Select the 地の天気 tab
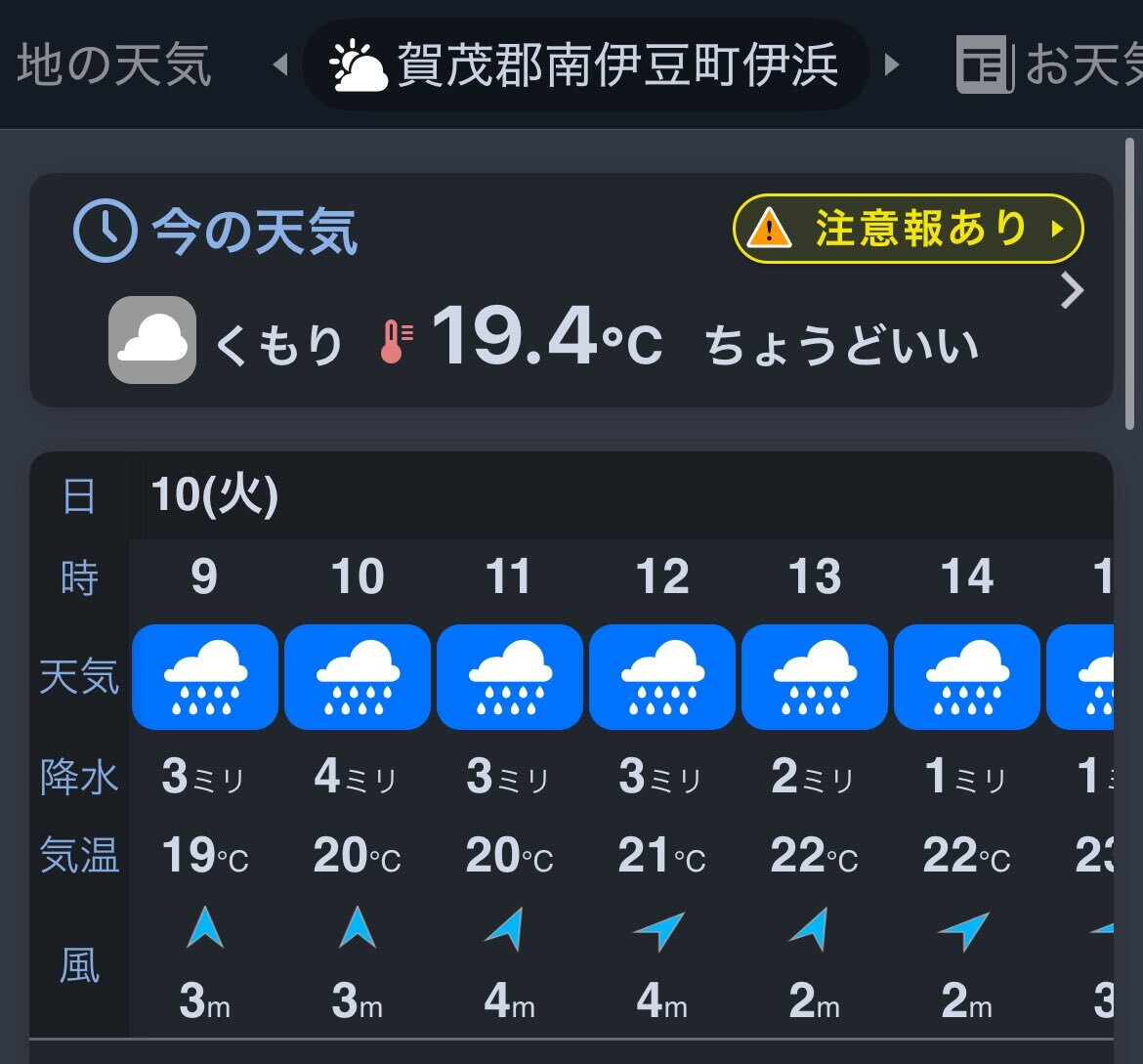 coord(114,64)
